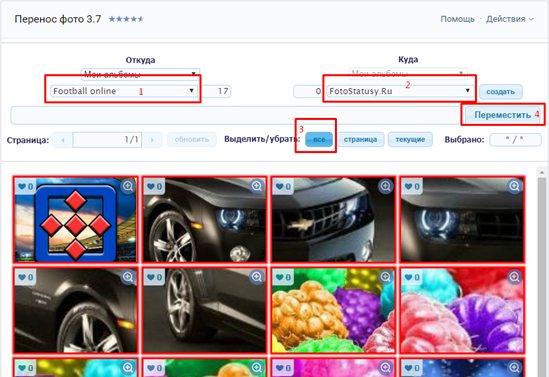549x377 pixels.
Task: Zoom the pink and purple raspberries photo
Action: [514, 277]
